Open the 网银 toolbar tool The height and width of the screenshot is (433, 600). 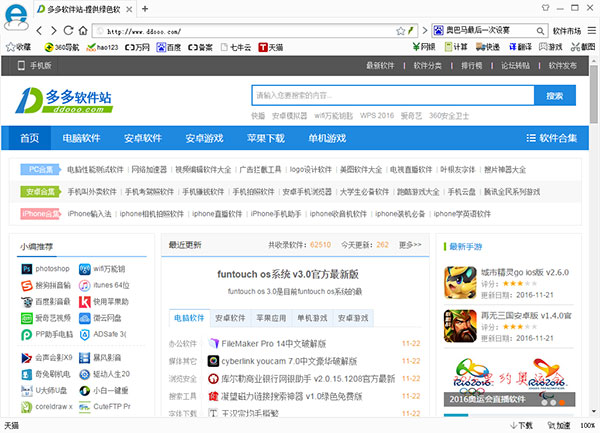pyautogui.click(x=424, y=47)
